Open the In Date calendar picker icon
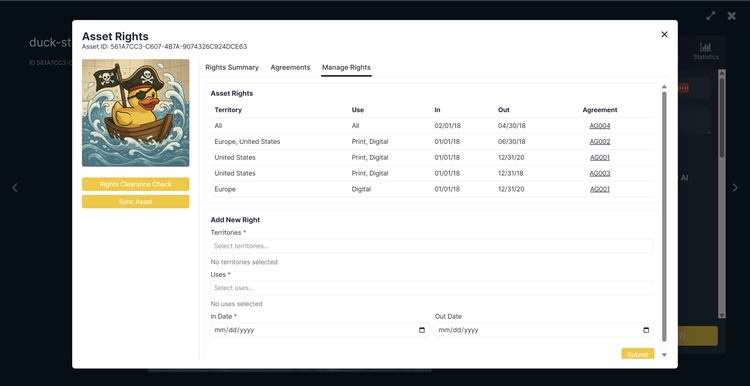The width and height of the screenshot is (750, 386). [422, 330]
